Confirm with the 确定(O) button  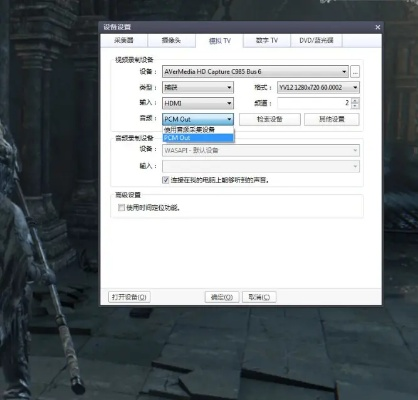222,297
